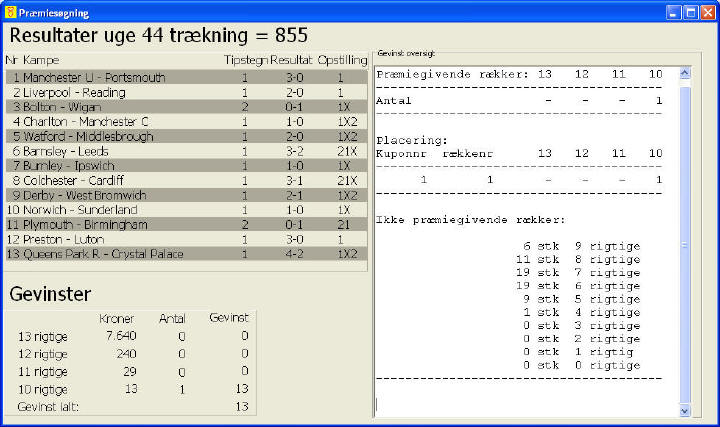Click the '1 stk 4 rigtige' line

click(582, 312)
